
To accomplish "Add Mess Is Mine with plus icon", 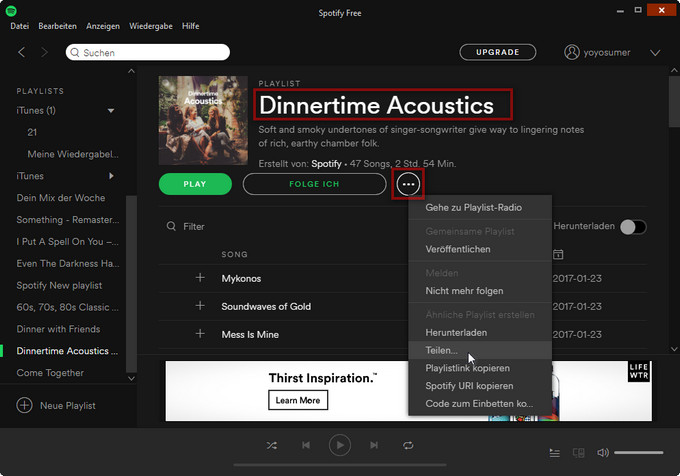I will [200, 333].
